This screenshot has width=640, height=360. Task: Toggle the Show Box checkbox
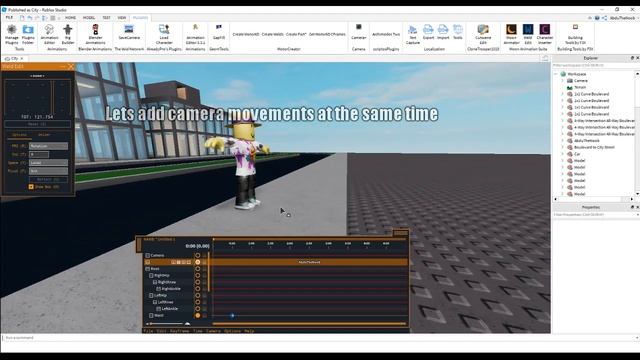[31, 187]
